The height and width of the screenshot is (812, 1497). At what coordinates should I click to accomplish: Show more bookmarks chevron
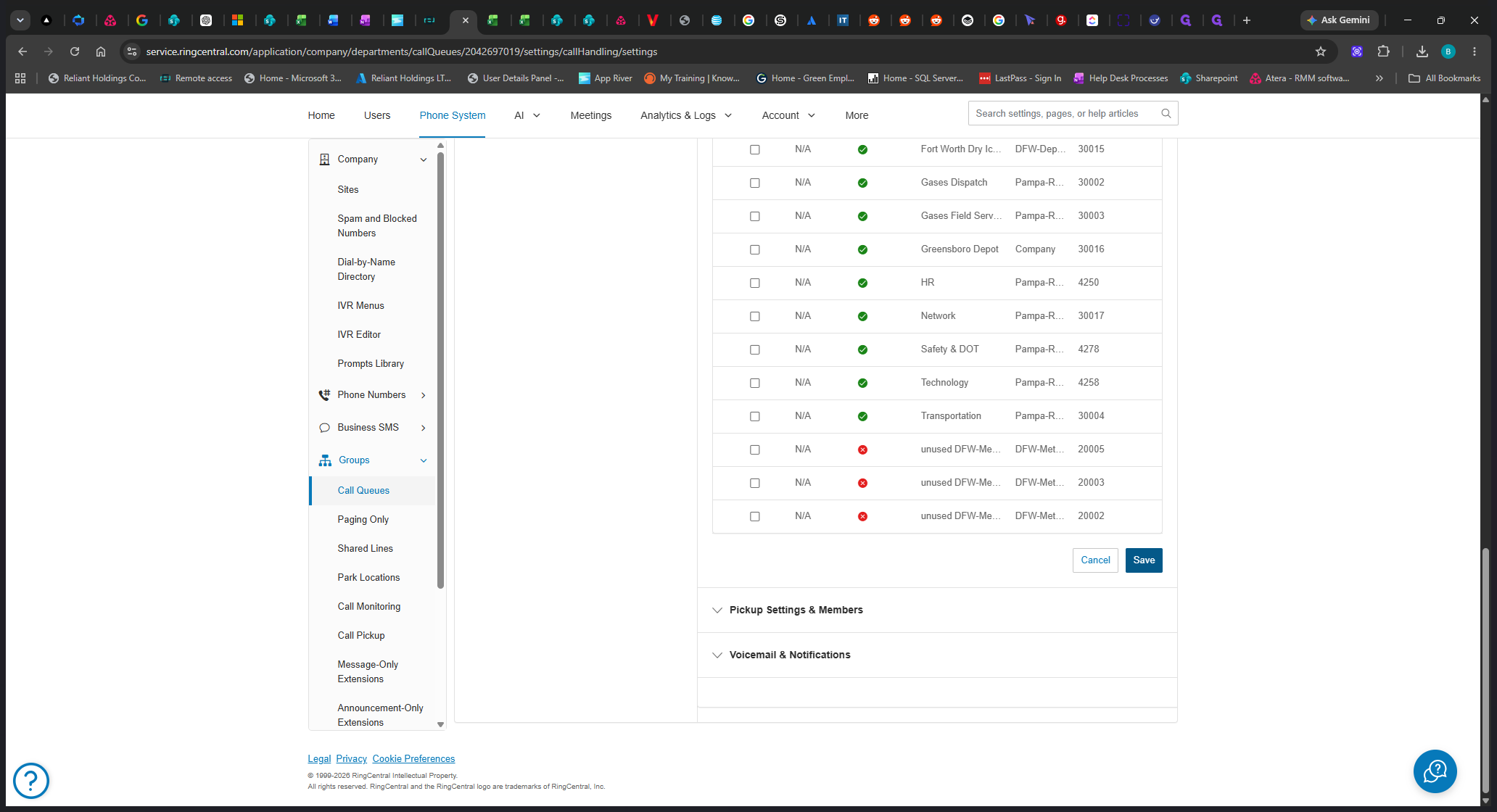pos(1380,78)
